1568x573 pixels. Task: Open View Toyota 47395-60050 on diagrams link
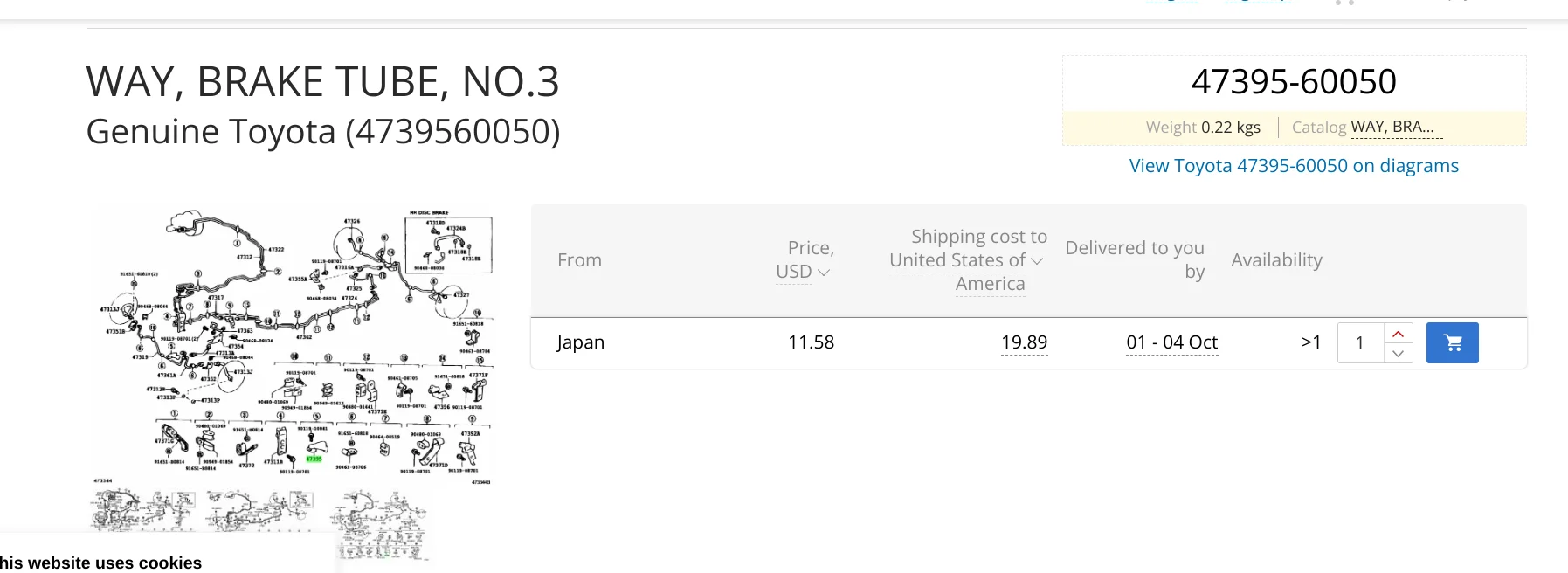pyautogui.click(x=1294, y=166)
